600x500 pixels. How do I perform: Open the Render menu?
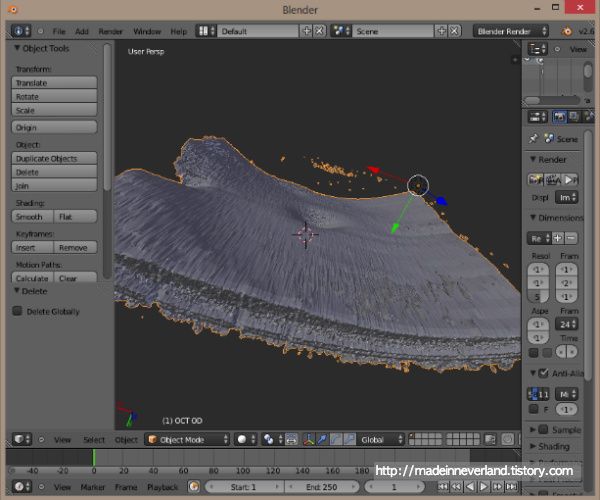110,31
